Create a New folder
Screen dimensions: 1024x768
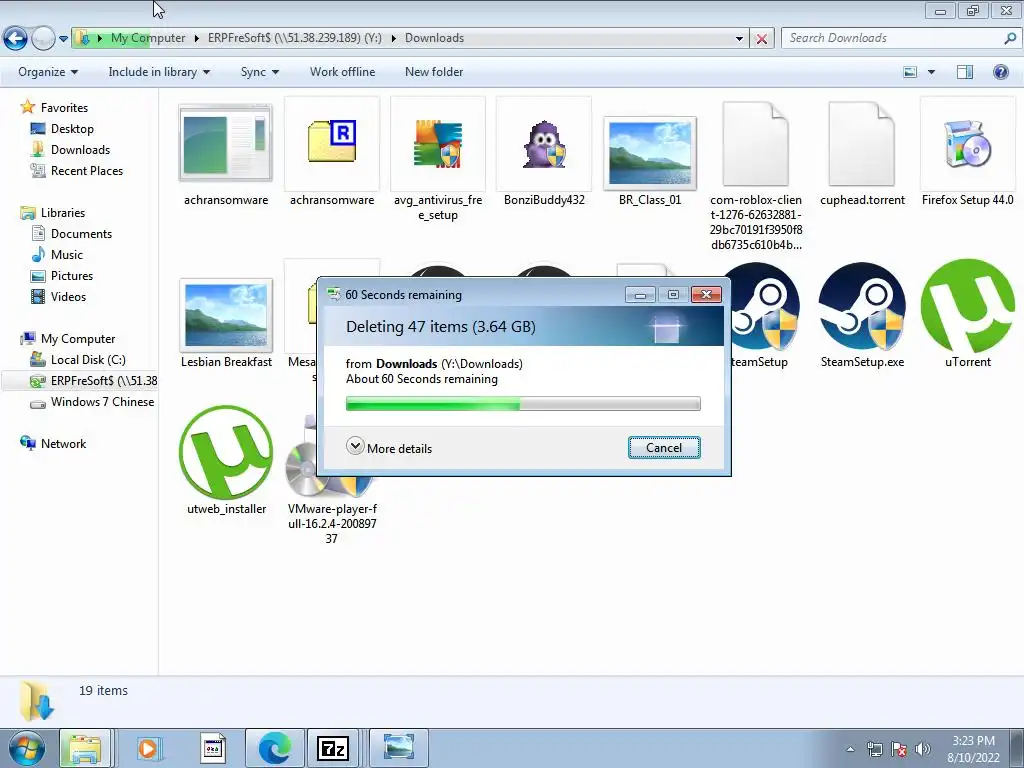point(434,72)
